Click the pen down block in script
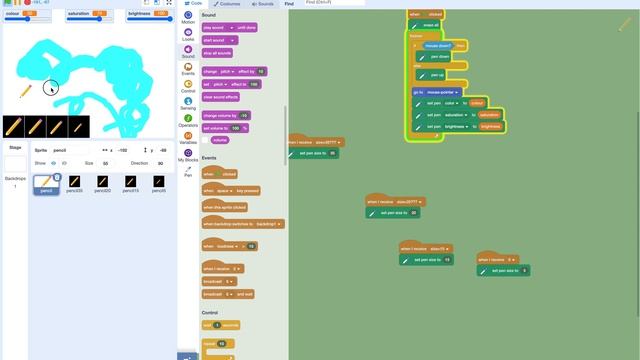The height and width of the screenshot is (360, 640). click(433, 57)
